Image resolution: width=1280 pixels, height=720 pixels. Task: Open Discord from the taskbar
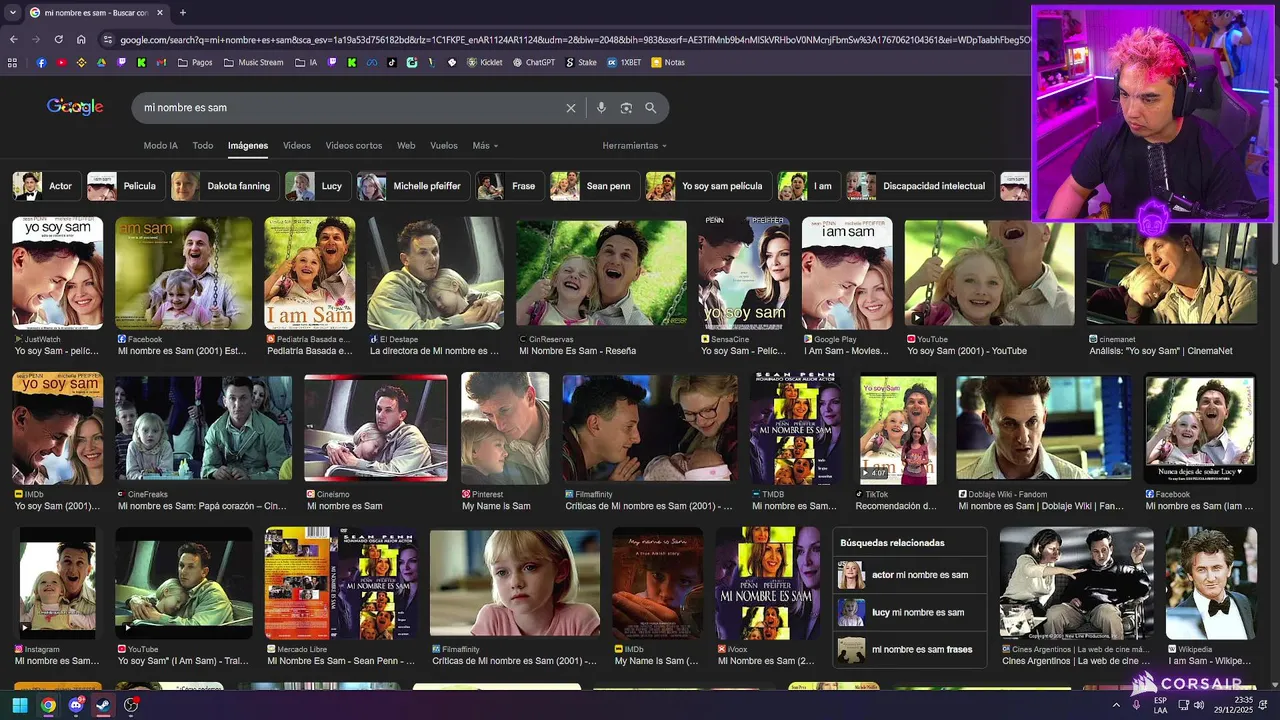coord(76,705)
